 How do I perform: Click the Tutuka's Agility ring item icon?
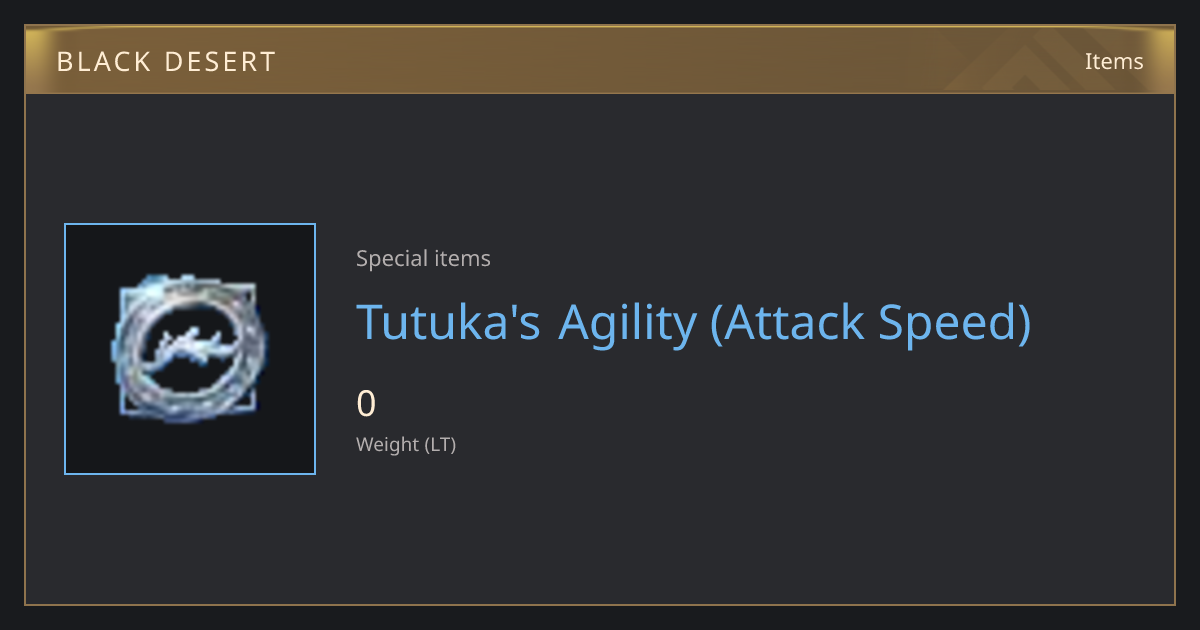pos(190,349)
